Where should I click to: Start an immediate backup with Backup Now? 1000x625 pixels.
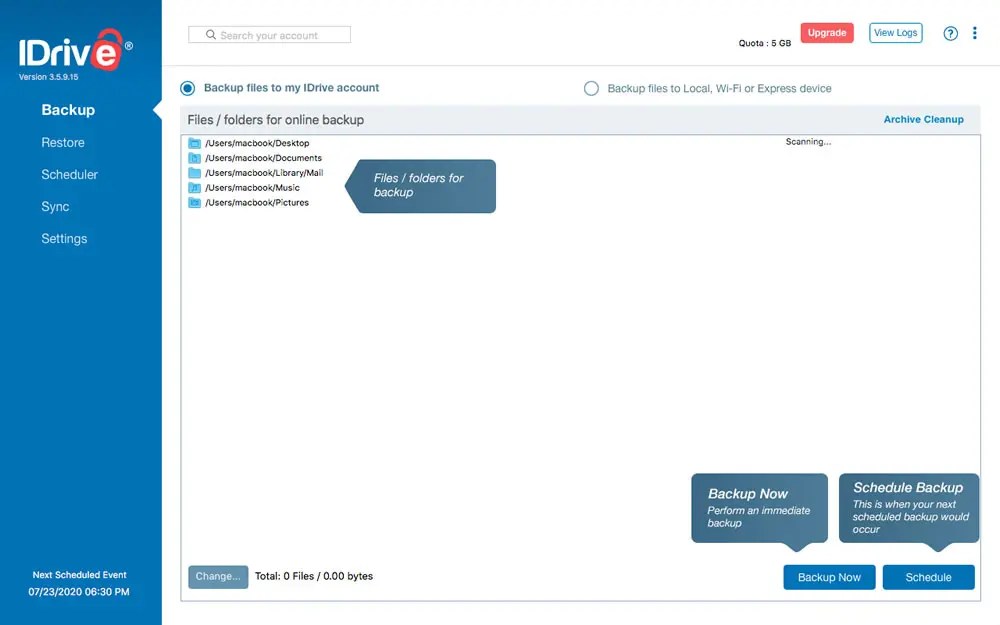829,577
